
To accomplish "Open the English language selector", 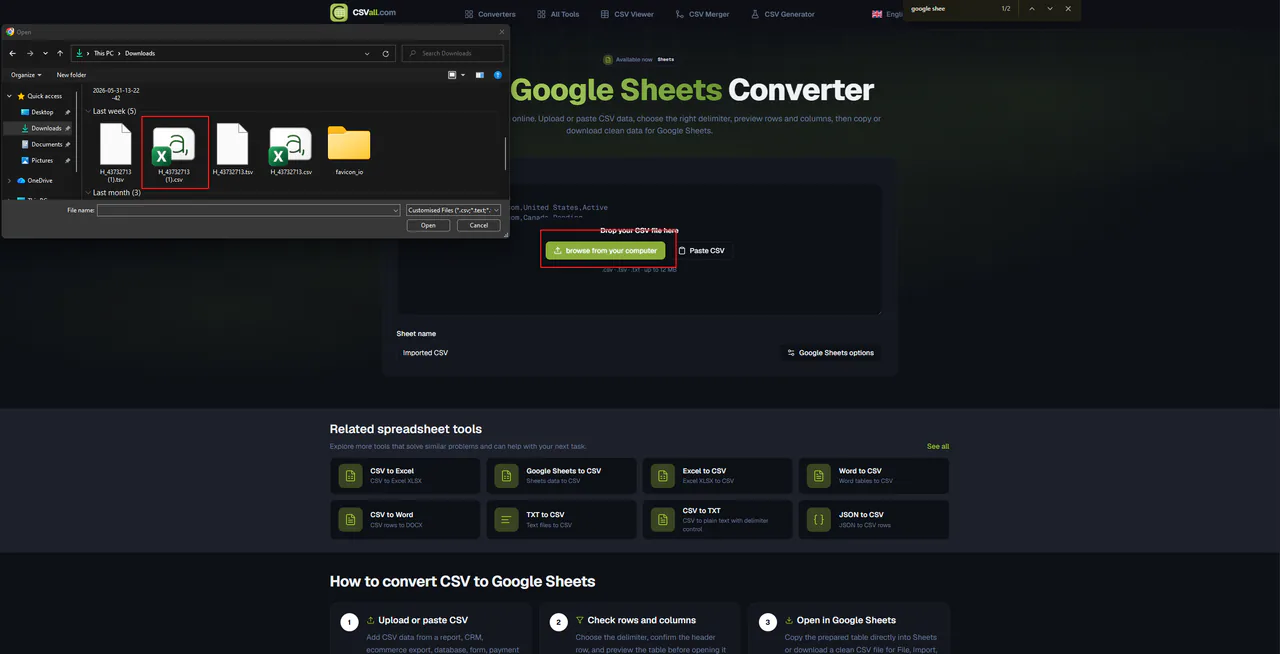I will (887, 14).
